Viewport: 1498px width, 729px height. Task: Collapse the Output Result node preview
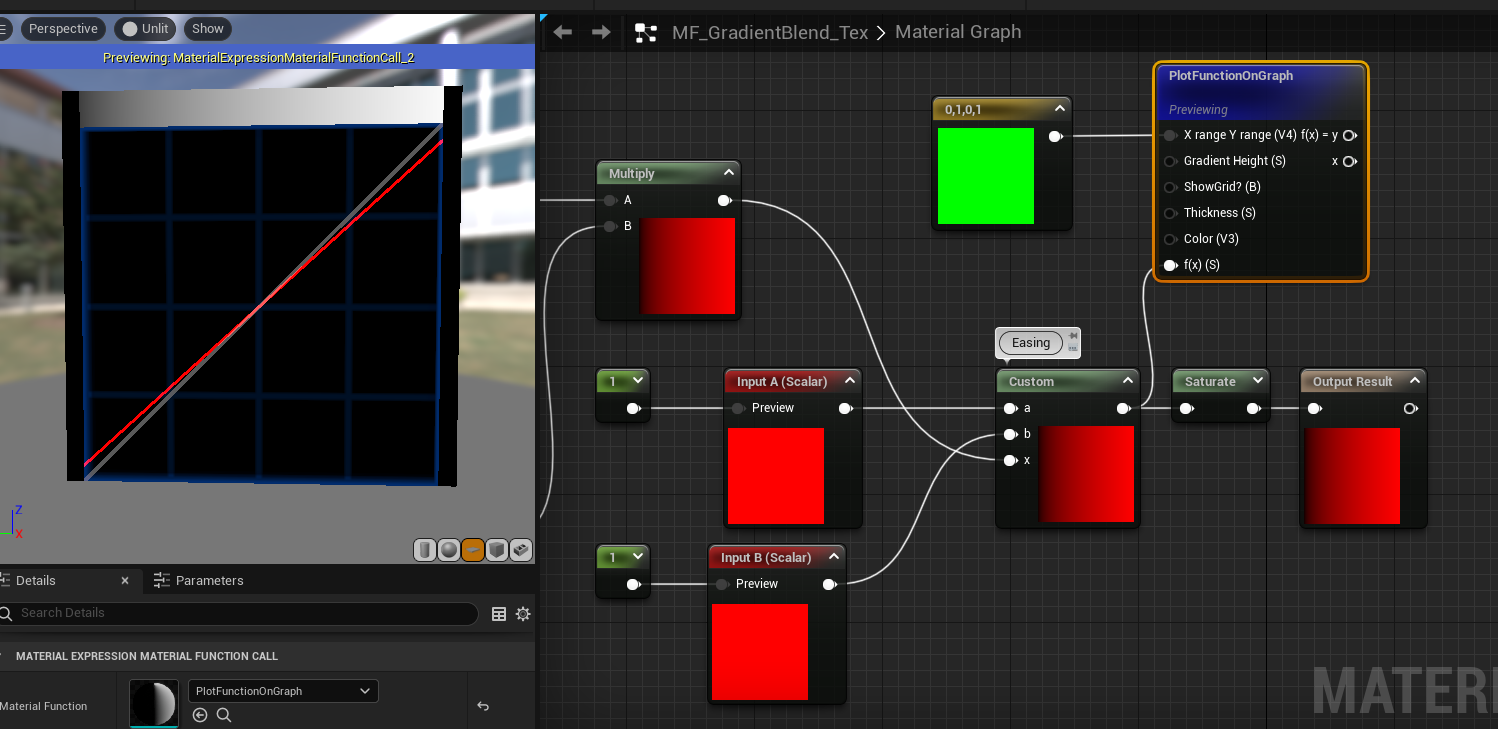(1415, 381)
